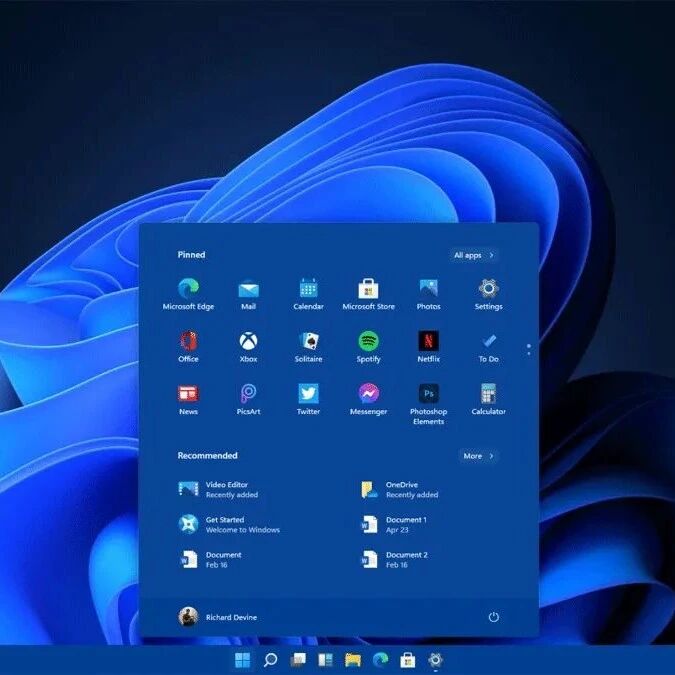Screen dimensions: 675x675
Task: Show More recommended items
Action: tap(479, 456)
